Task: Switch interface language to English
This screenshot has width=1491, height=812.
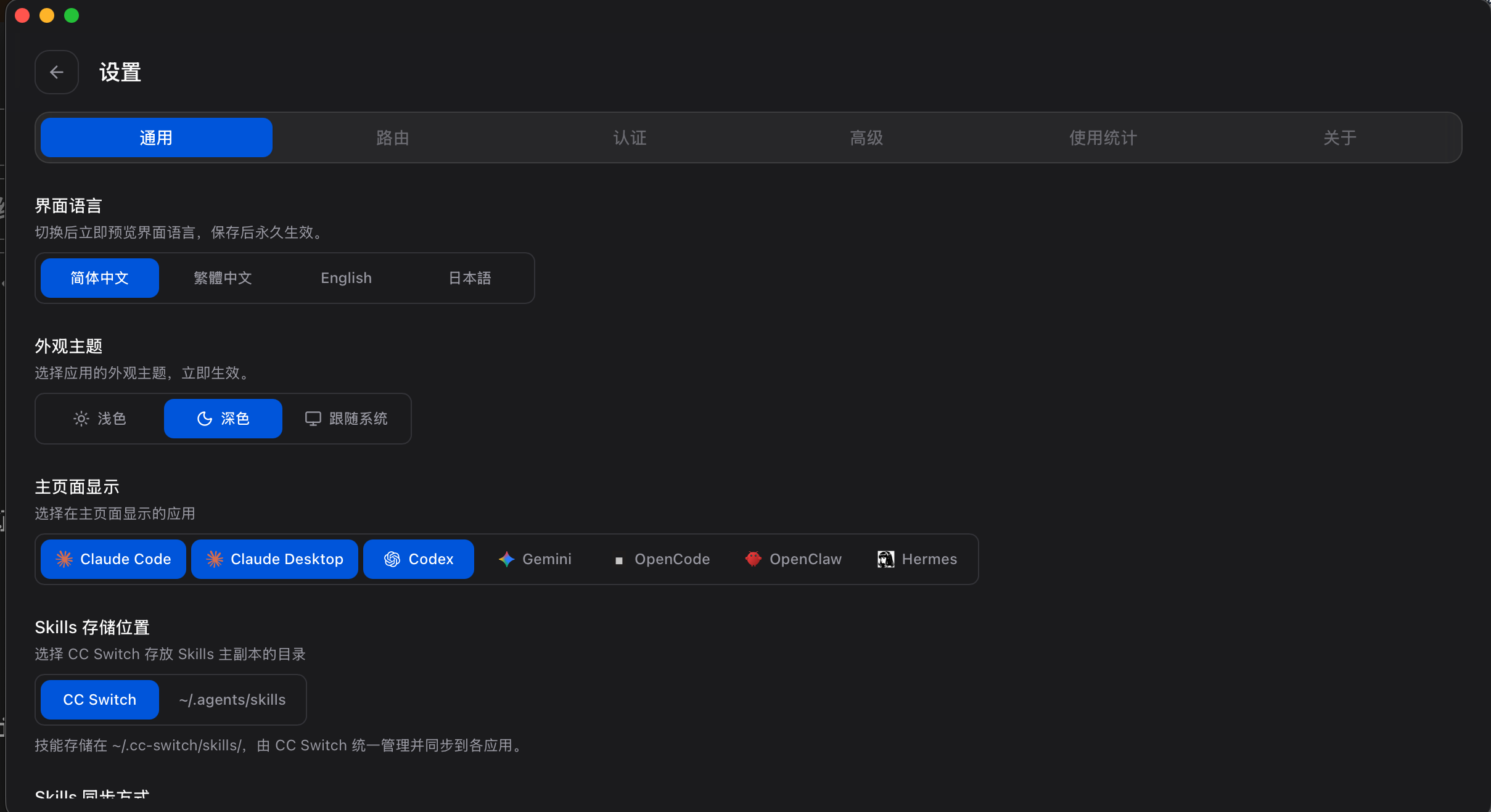Action: tap(347, 278)
